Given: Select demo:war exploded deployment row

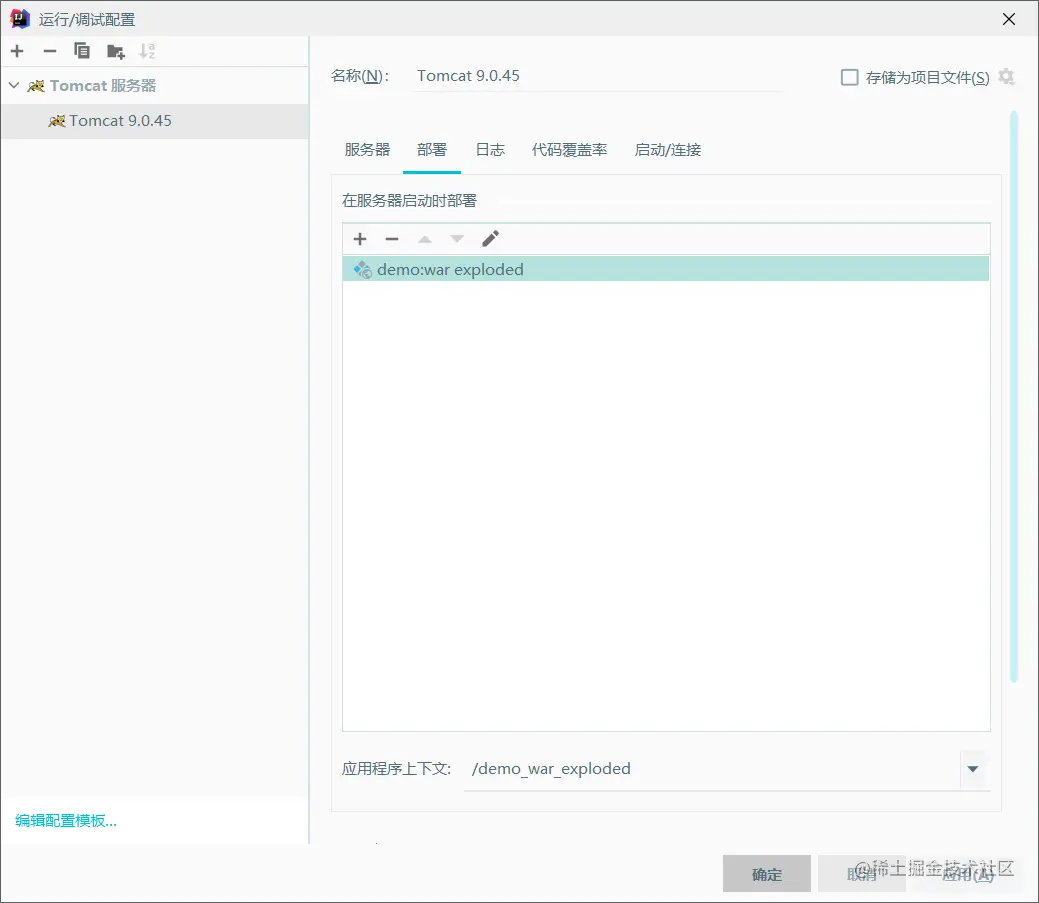Looking at the screenshot, I should click(666, 269).
